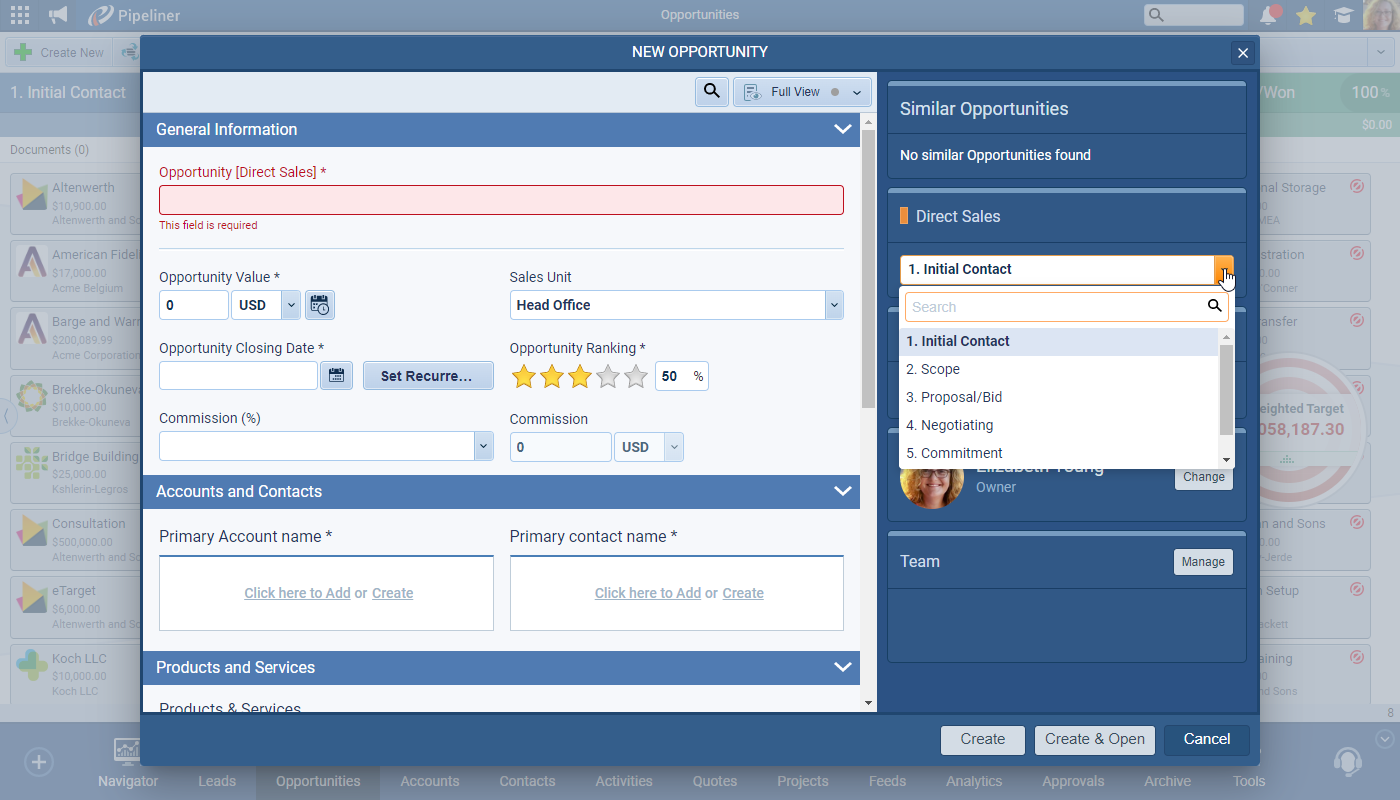Click the exchange rate date icon beside USD
Screen dimensions: 1400x800
(319, 306)
